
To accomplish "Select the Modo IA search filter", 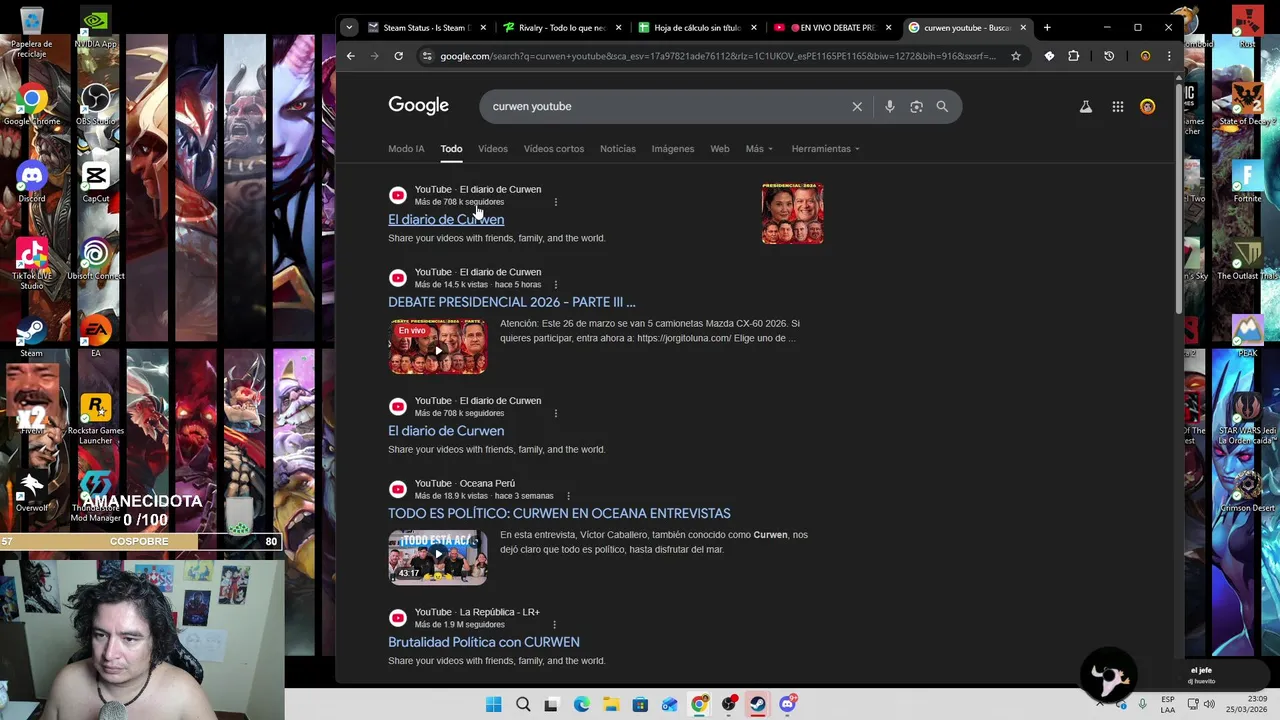I will click(x=406, y=149).
